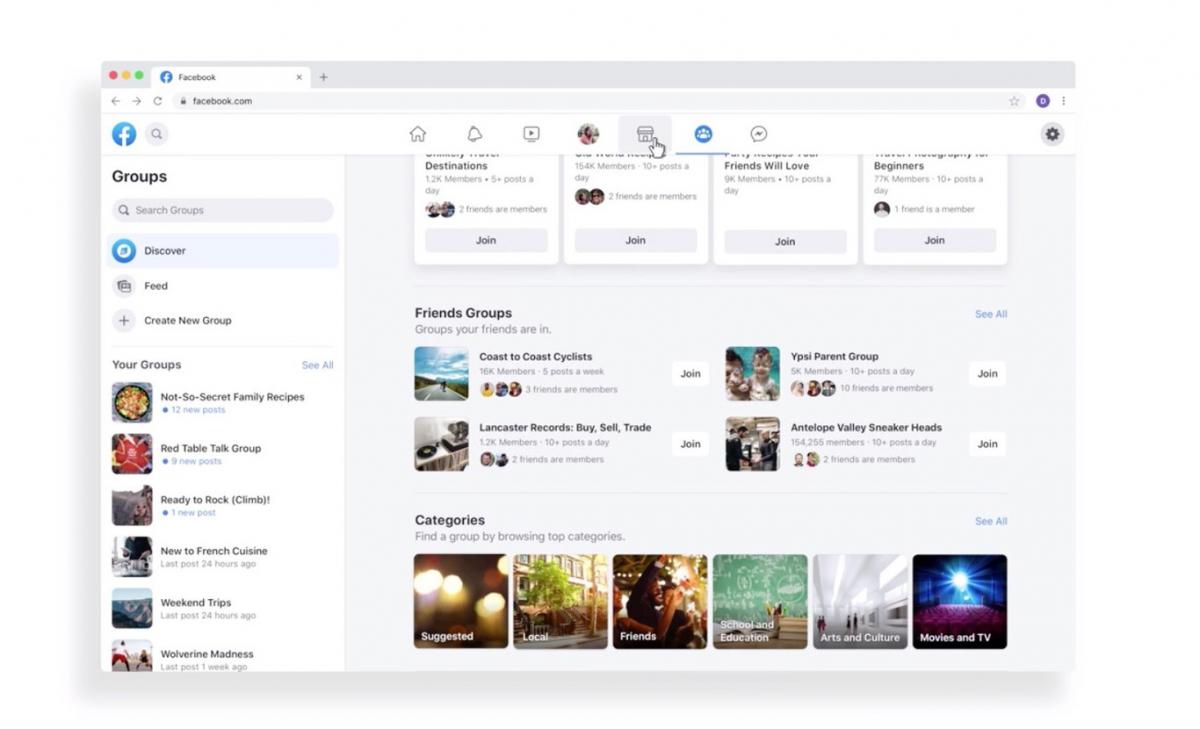Open Messenger from the navigation bar
This screenshot has width=1200, height=729.
click(x=759, y=133)
